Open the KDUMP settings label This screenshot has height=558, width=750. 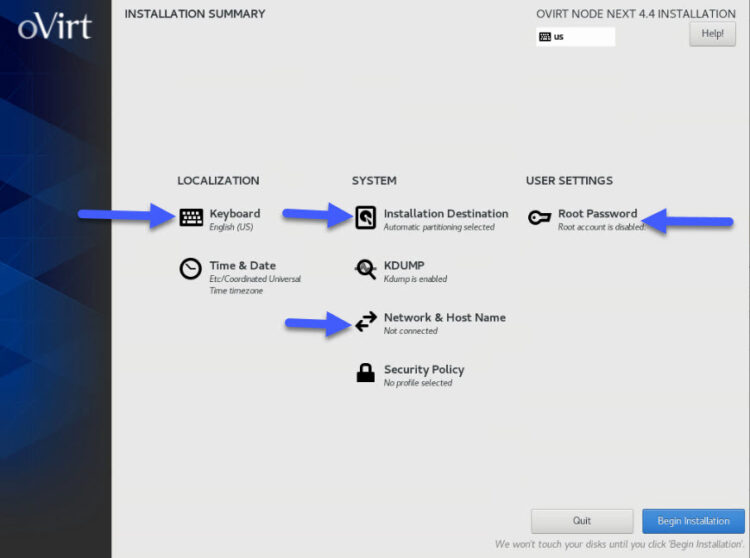[404, 265]
